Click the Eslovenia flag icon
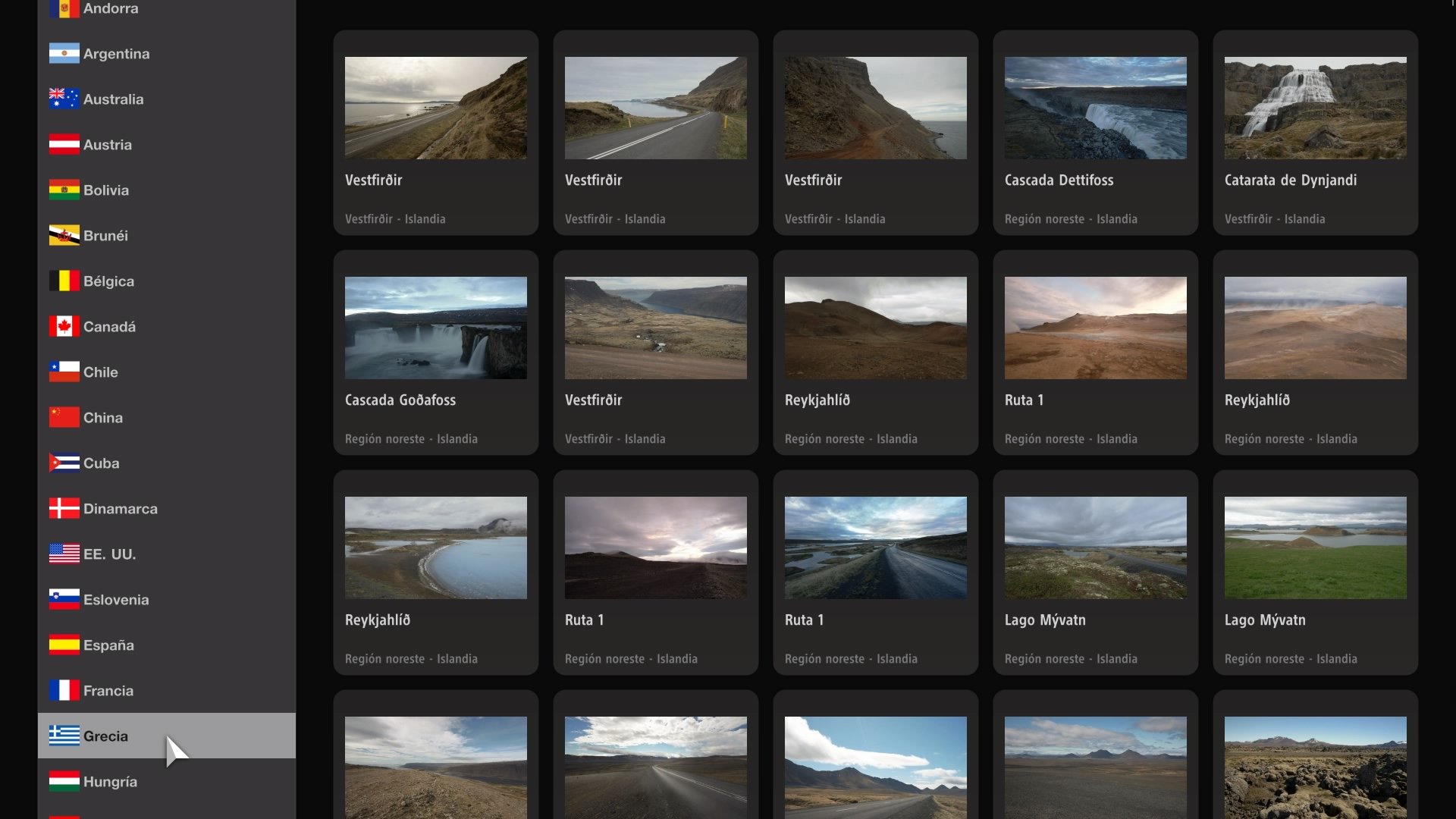1456x819 pixels. (64, 600)
